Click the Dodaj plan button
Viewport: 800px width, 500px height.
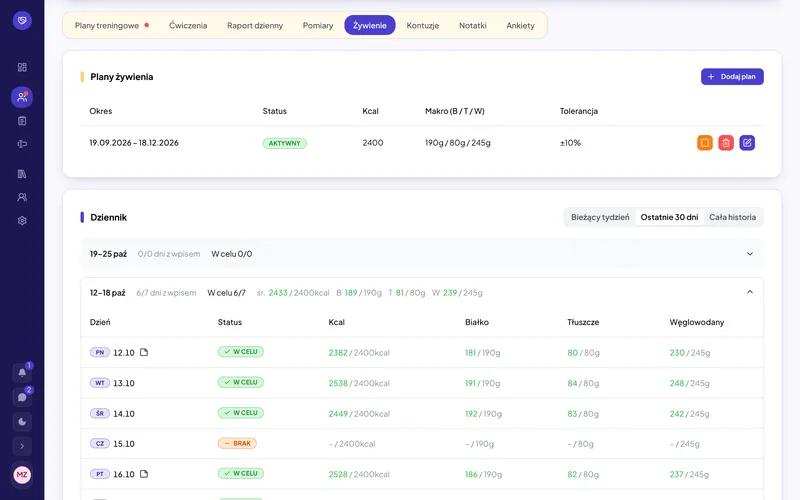[x=732, y=77]
